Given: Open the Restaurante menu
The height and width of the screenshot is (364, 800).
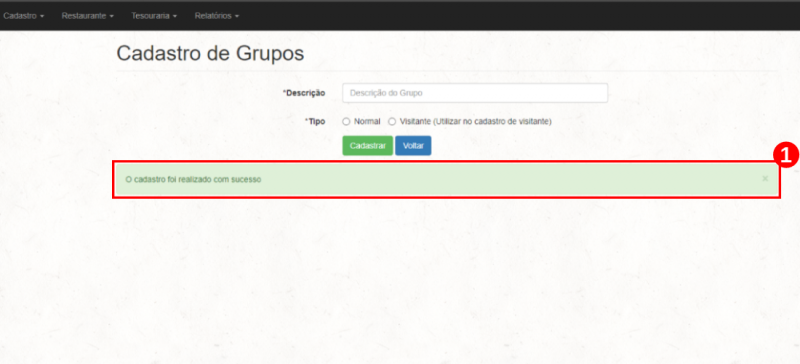Looking at the screenshot, I should (x=87, y=16).
